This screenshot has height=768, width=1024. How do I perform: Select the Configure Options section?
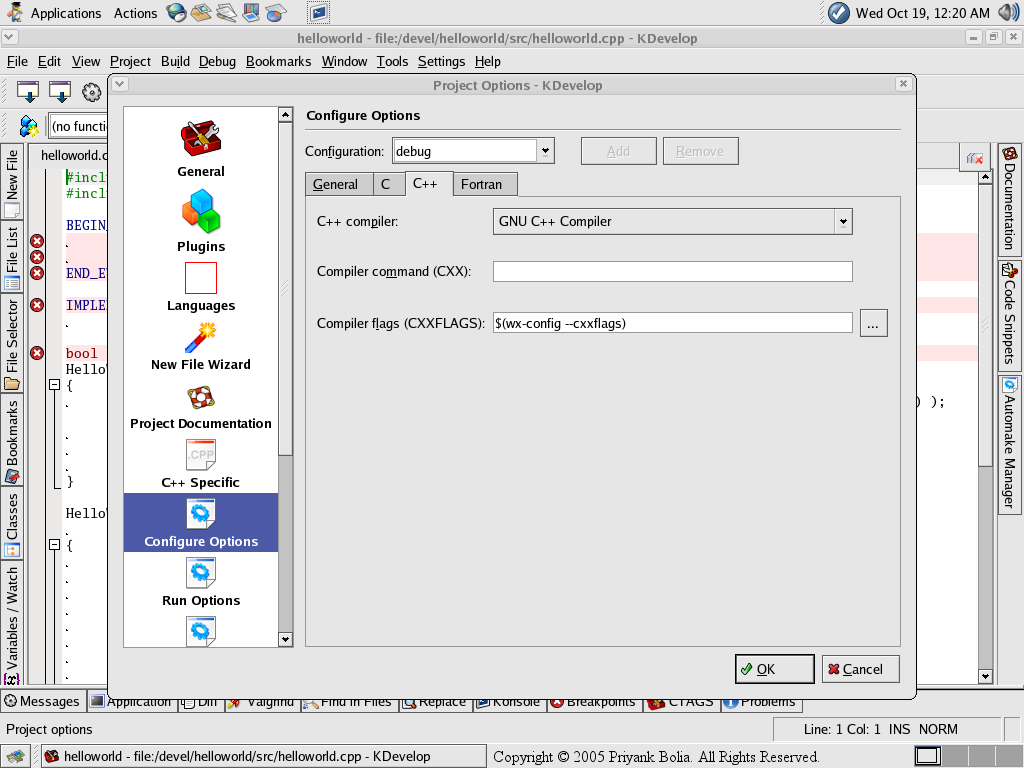tap(200, 522)
